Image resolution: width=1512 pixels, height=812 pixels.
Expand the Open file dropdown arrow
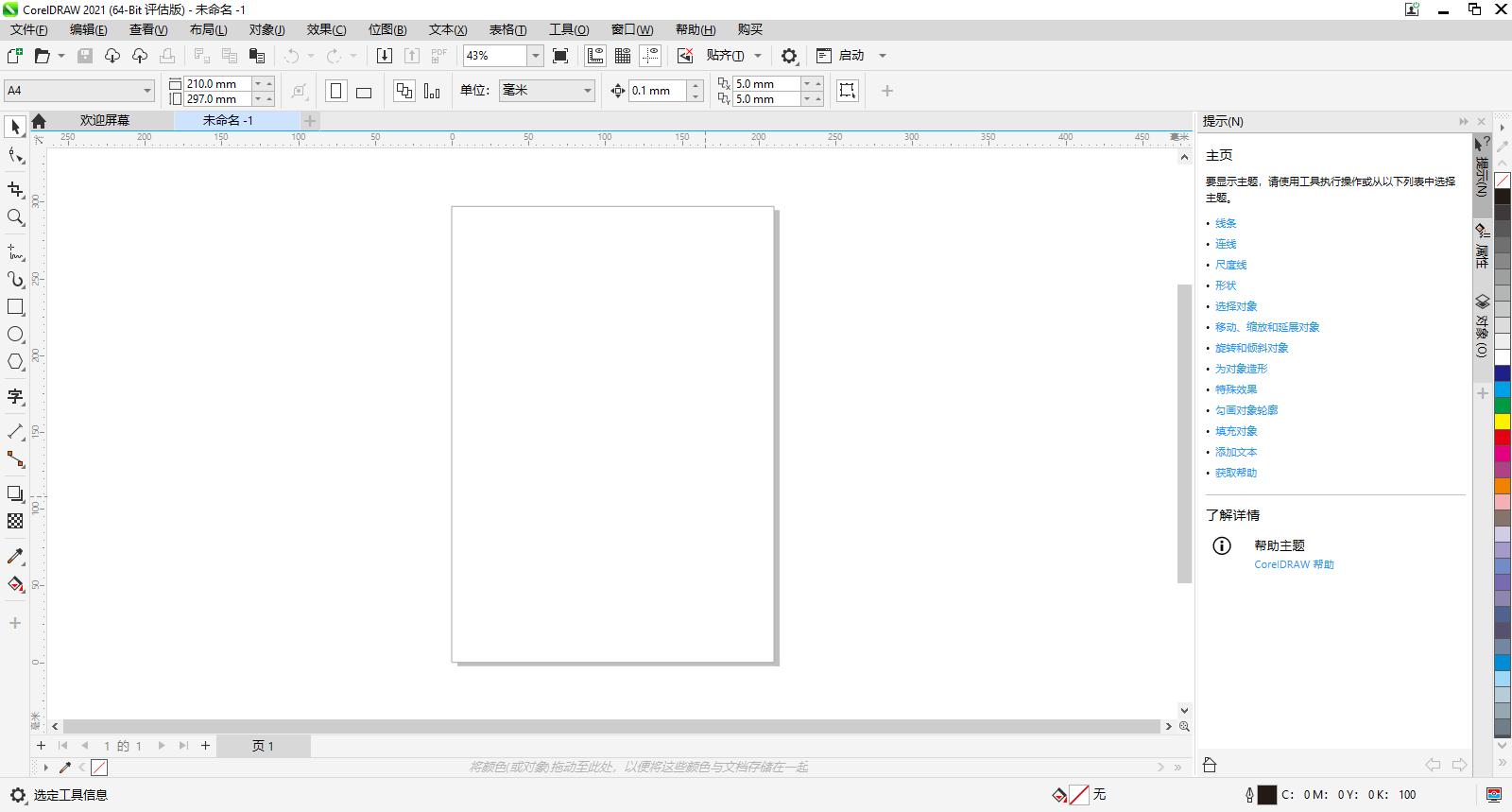(x=61, y=56)
